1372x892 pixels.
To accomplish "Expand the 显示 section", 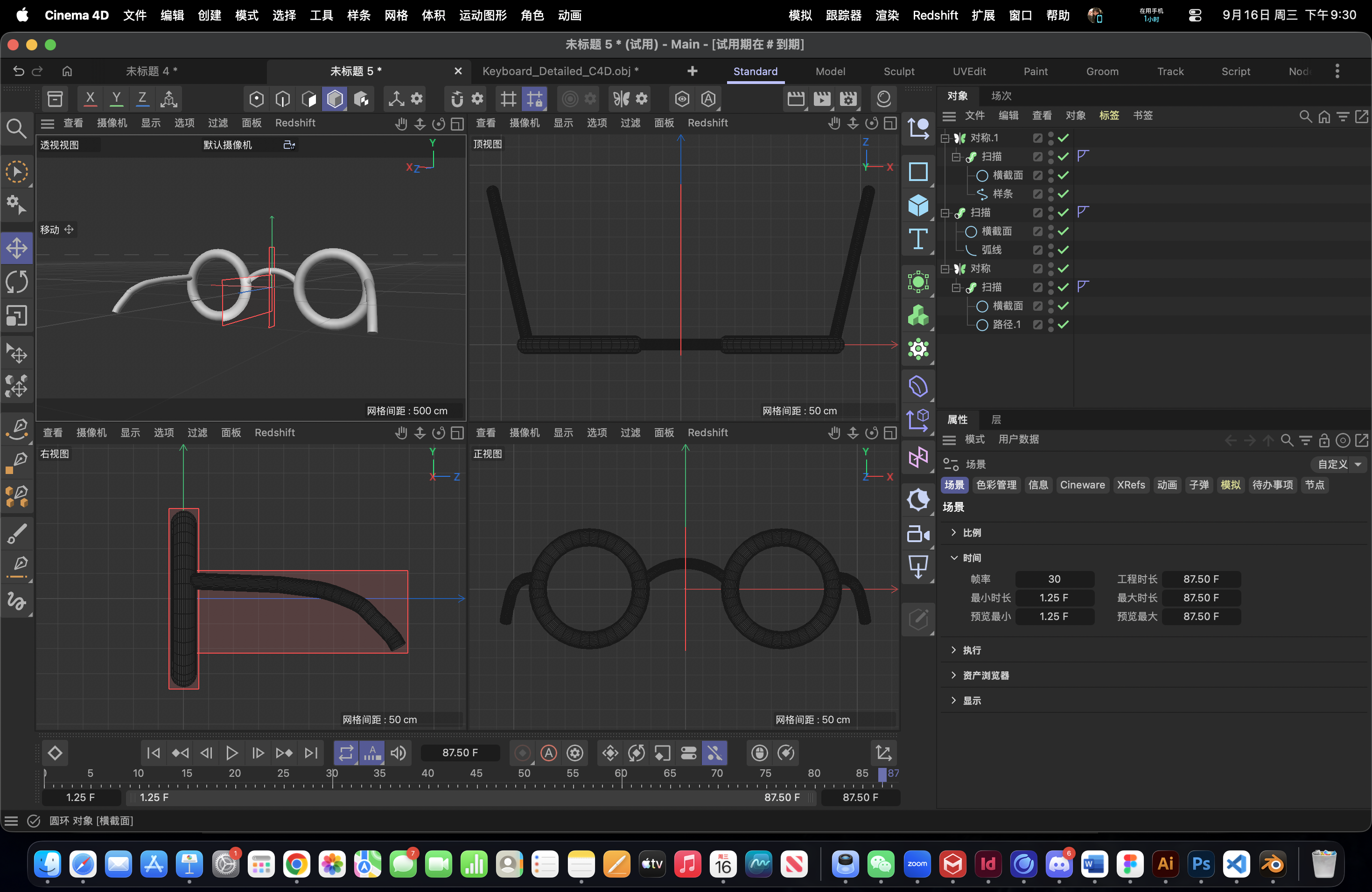I will [x=953, y=701].
